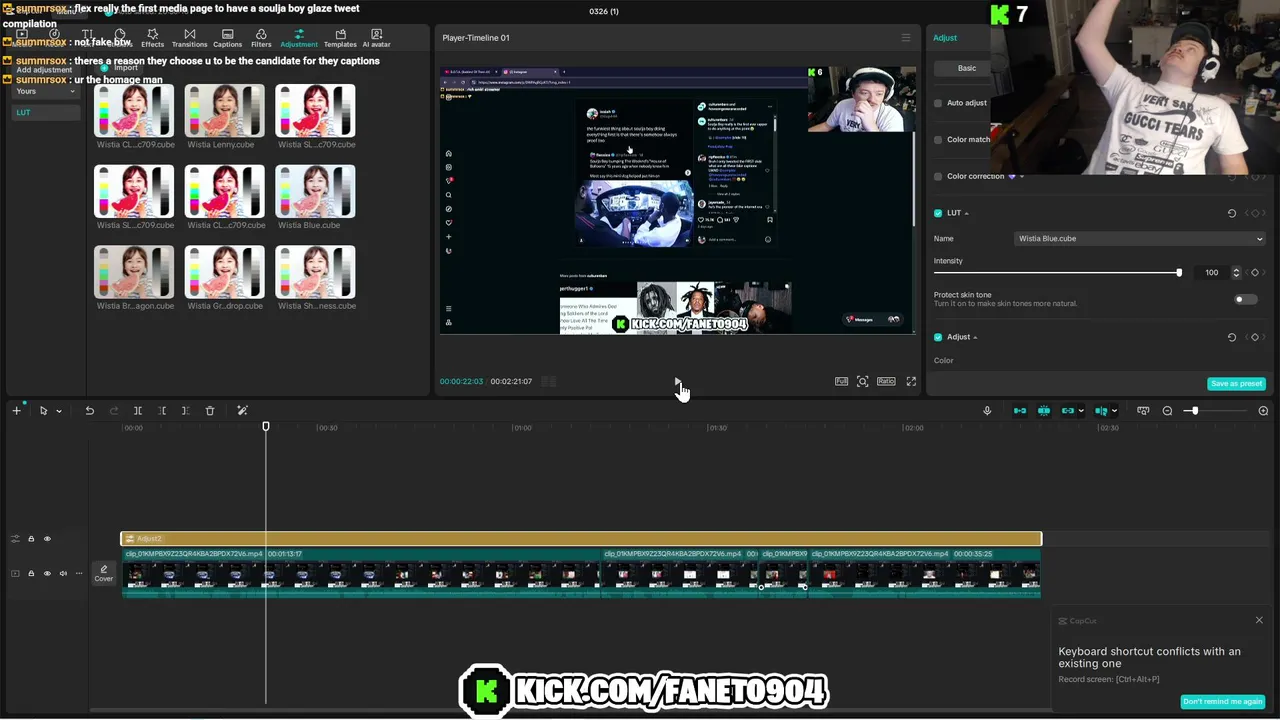Select the LUT sidebar item
Image resolution: width=1280 pixels, height=720 pixels.
pos(46,112)
